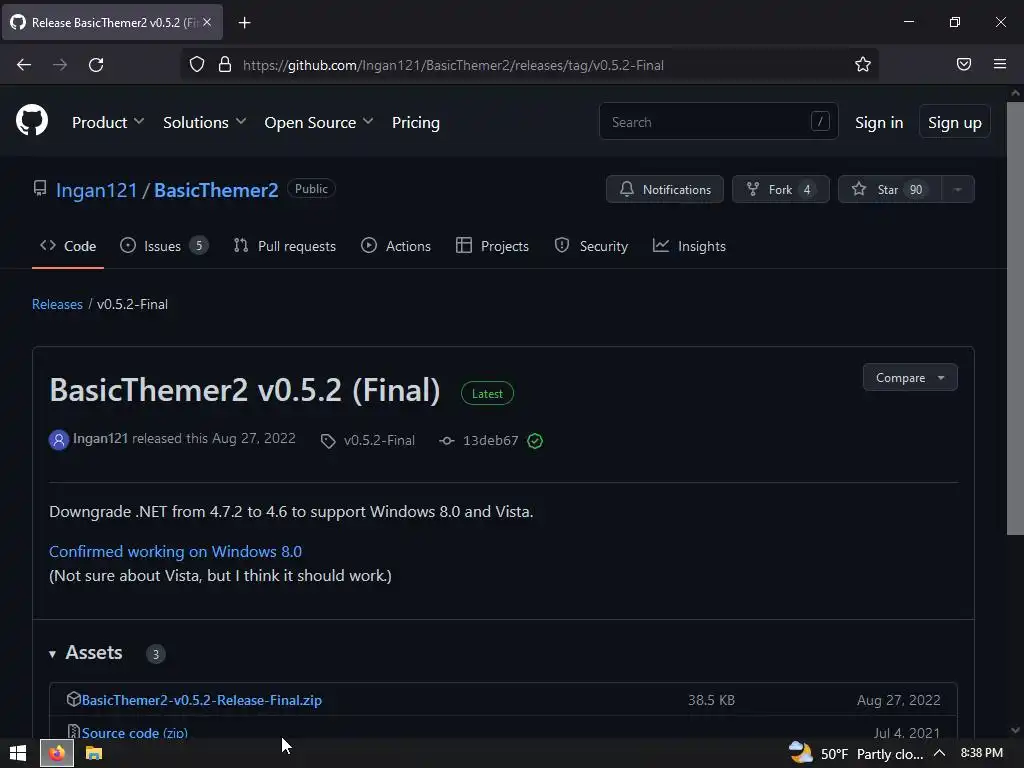Reload the page with refresh icon
1024x768 pixels.
pos(96,65)
